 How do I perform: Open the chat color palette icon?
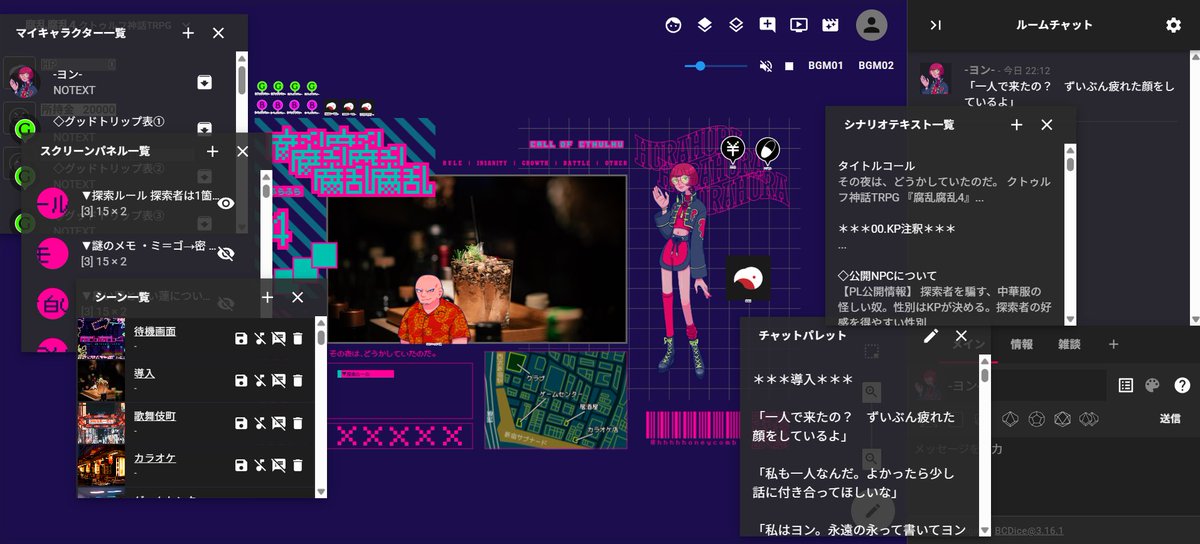(x=1152, y=385)
